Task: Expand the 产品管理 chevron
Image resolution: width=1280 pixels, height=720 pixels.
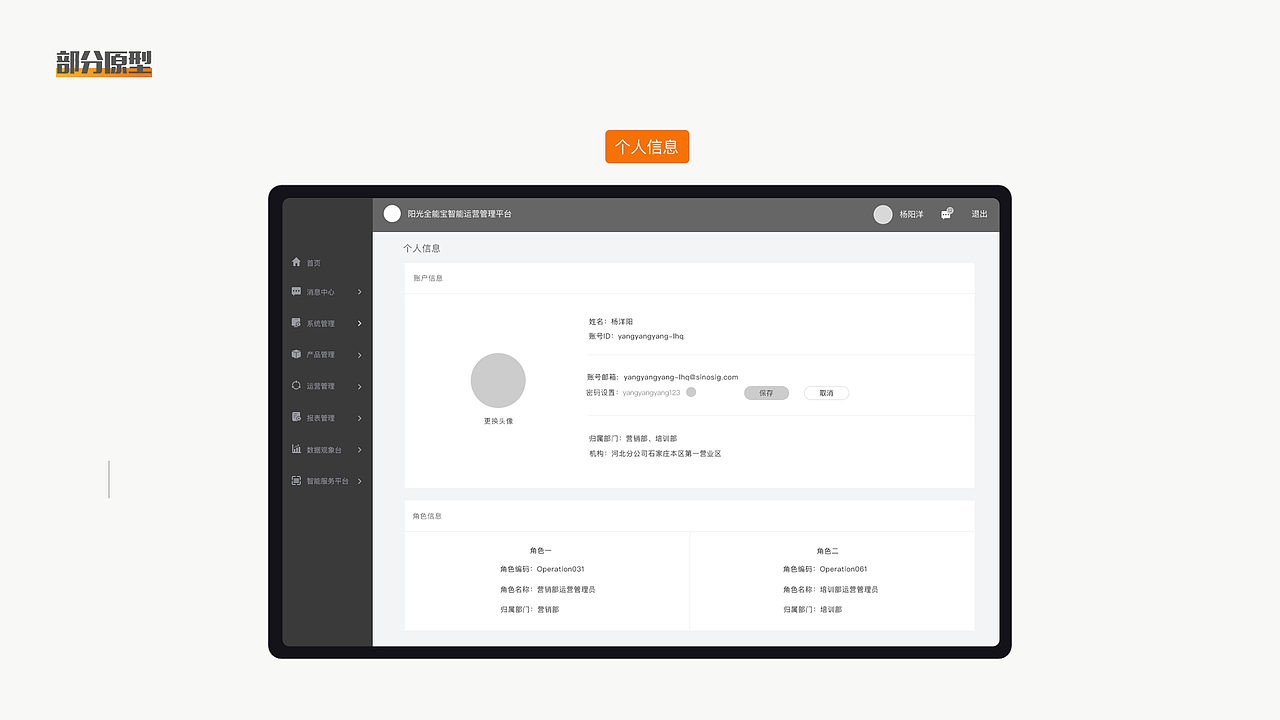Action: point(360,355)
